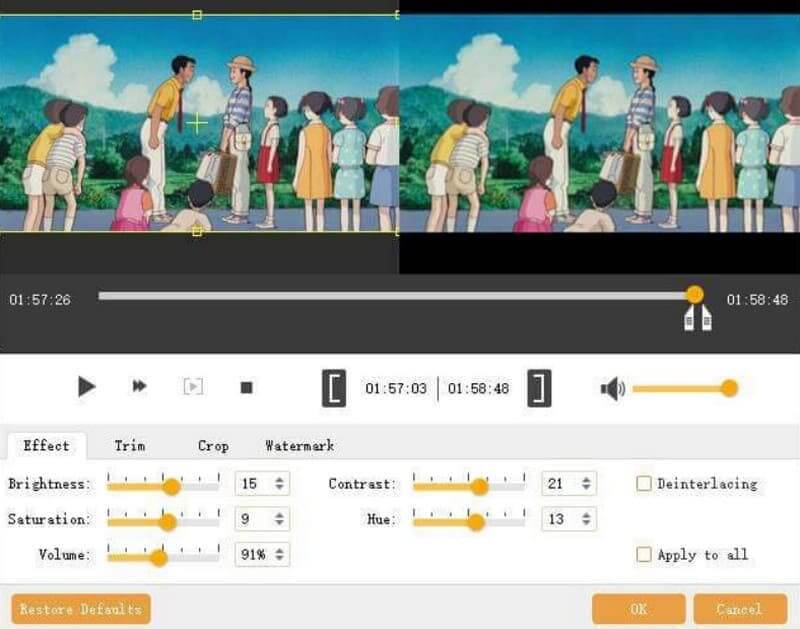
Task: Click the Hue spinner arrows
Action: [x=586, y=519]
